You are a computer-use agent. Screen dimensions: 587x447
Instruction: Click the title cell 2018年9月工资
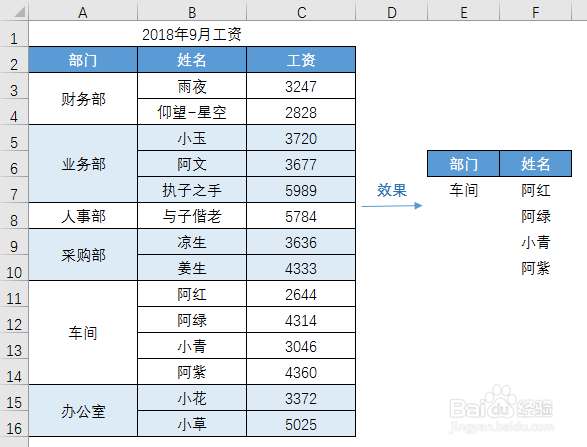(x=192, y=34)
